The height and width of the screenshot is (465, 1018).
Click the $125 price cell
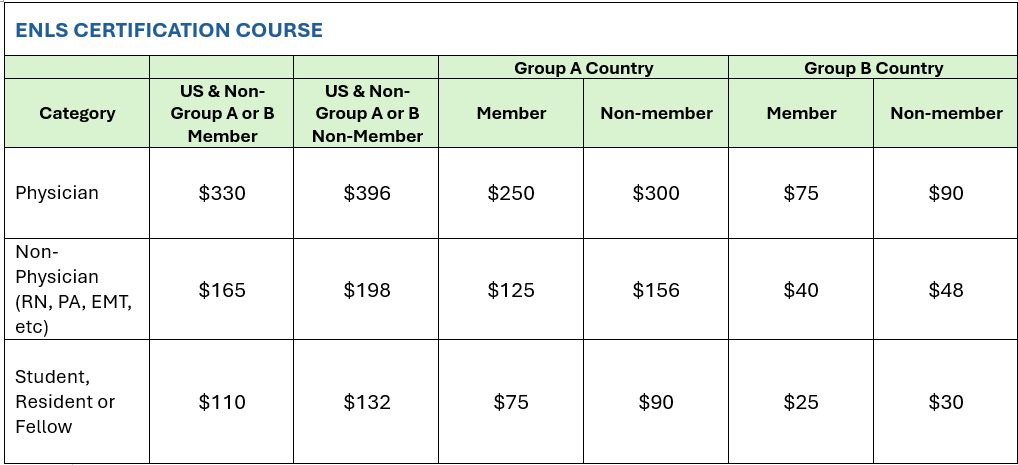(511, 290)
